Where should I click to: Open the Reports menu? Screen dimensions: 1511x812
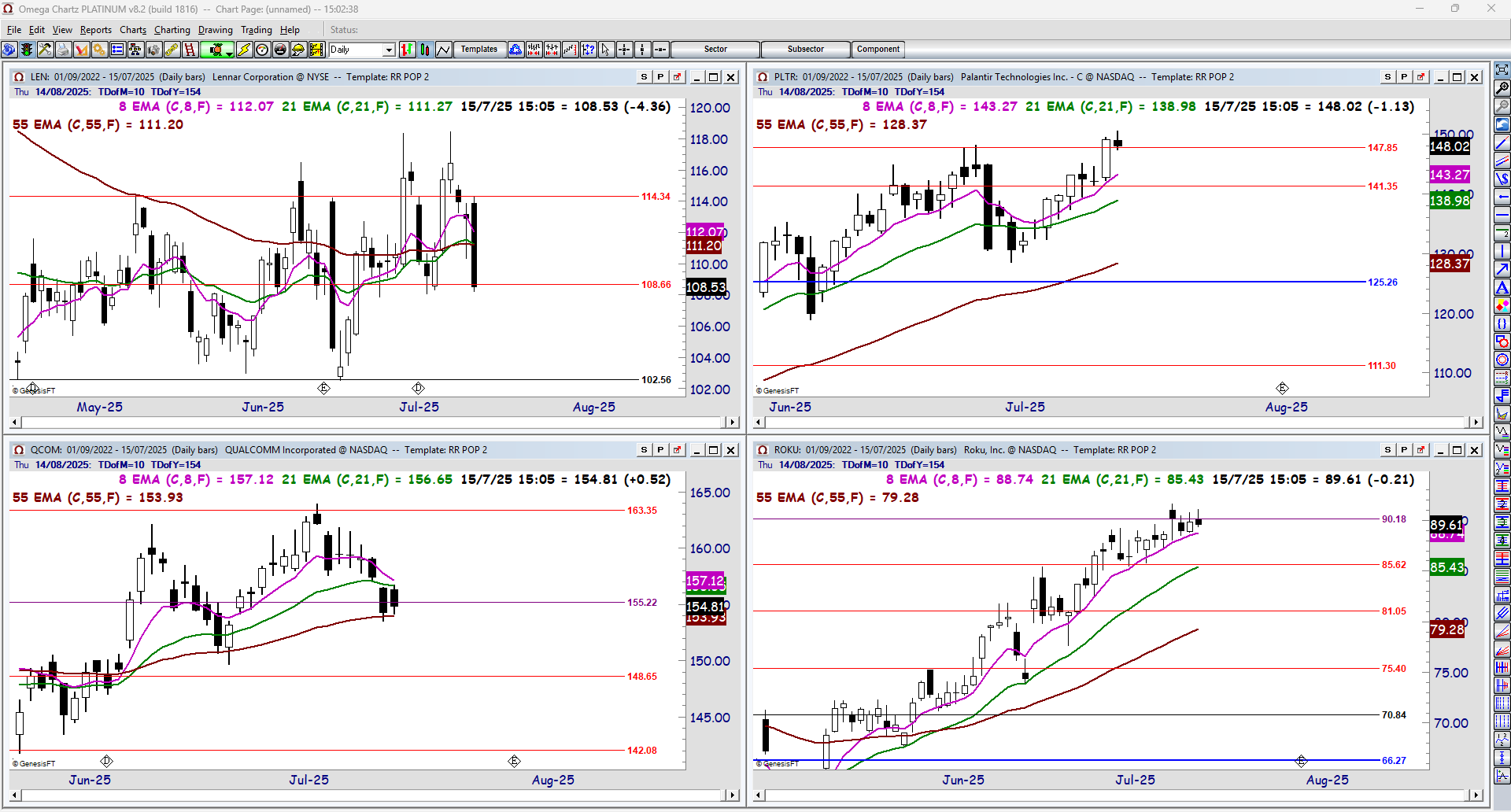click(x=96, y=30)
